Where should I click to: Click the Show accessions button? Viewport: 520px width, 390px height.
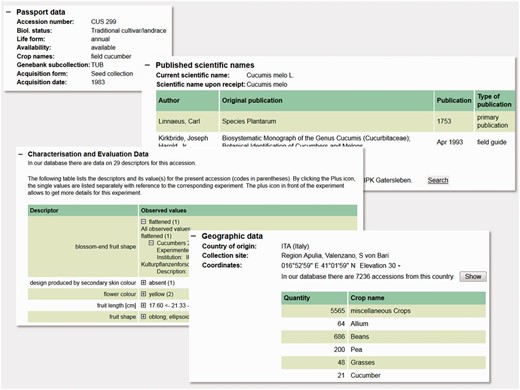click(473, 277)
